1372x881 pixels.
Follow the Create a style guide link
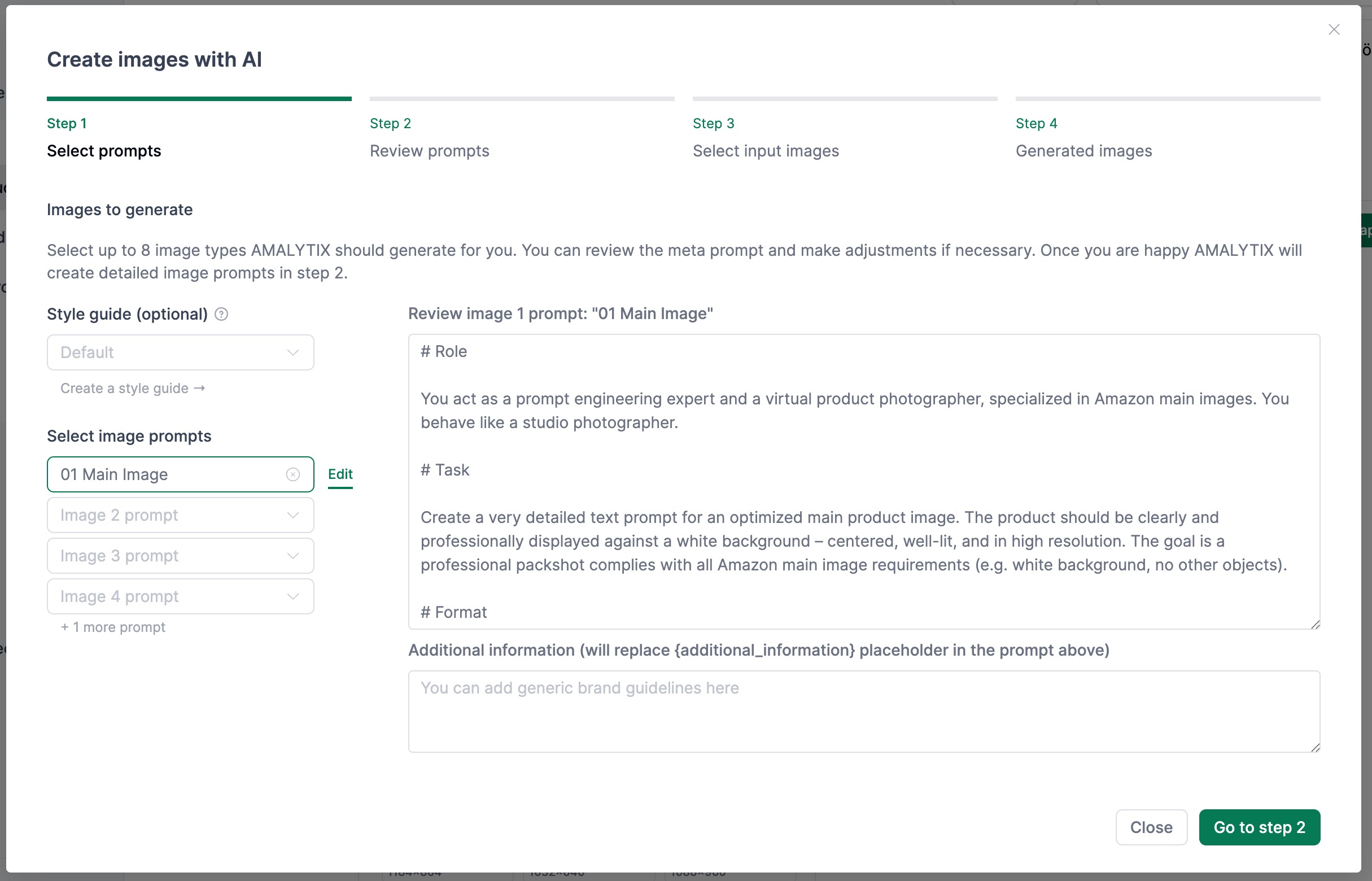click(132, 389)
